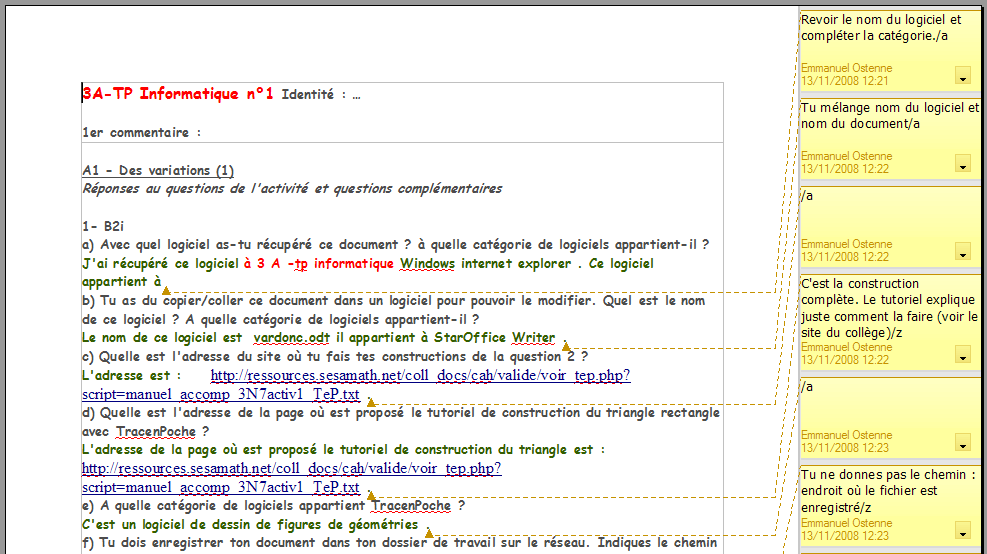Click script=manuel_accomp link below question c answer

220,395
